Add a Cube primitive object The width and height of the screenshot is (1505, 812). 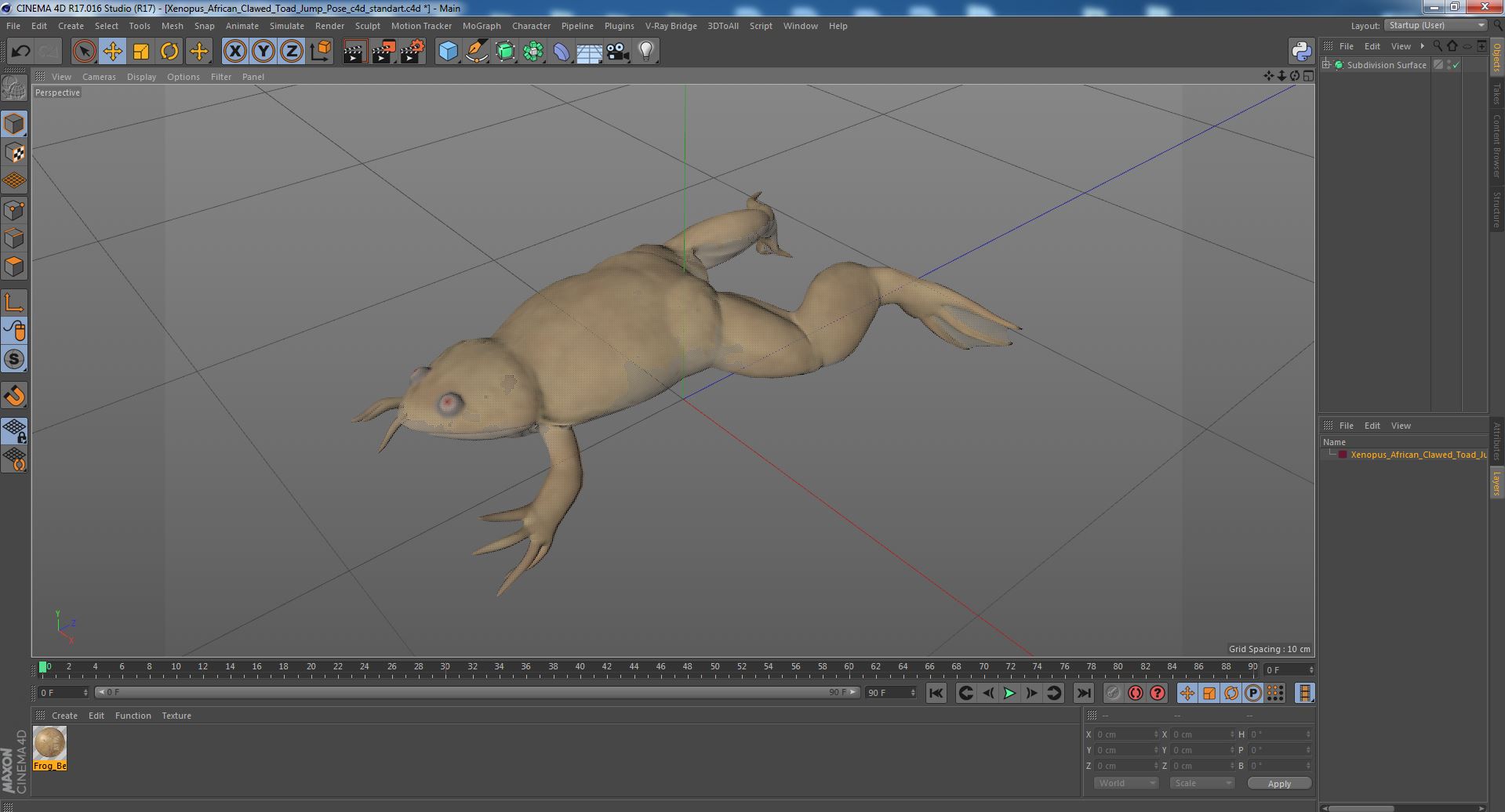pos(448,52)
